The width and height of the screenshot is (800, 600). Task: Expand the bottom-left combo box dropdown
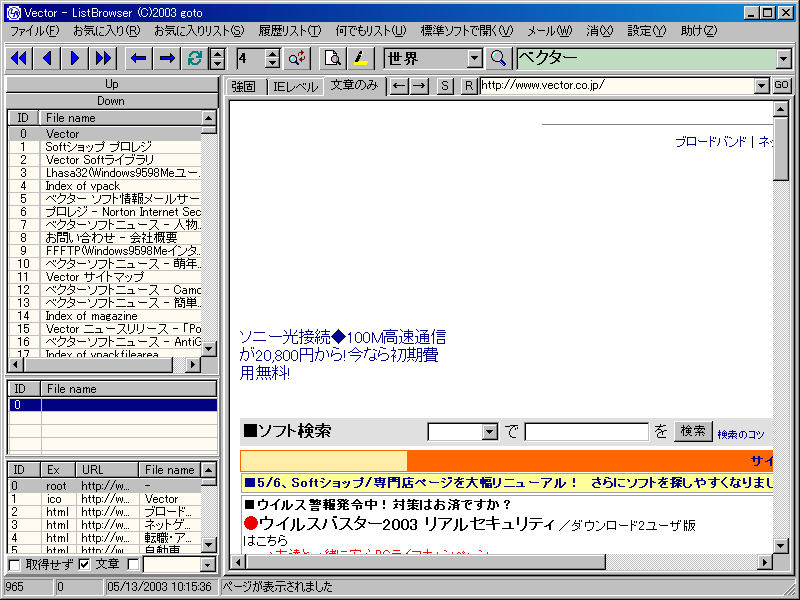tap(208, 564)
